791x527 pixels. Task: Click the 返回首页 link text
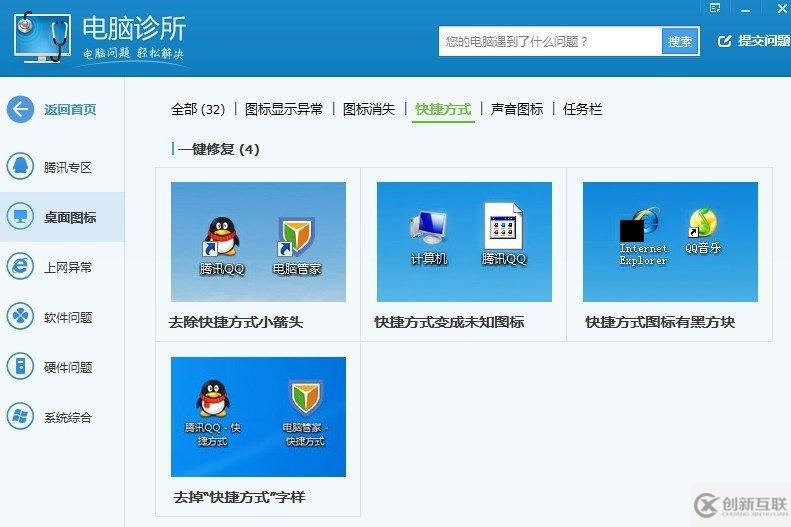coord(70,109)
